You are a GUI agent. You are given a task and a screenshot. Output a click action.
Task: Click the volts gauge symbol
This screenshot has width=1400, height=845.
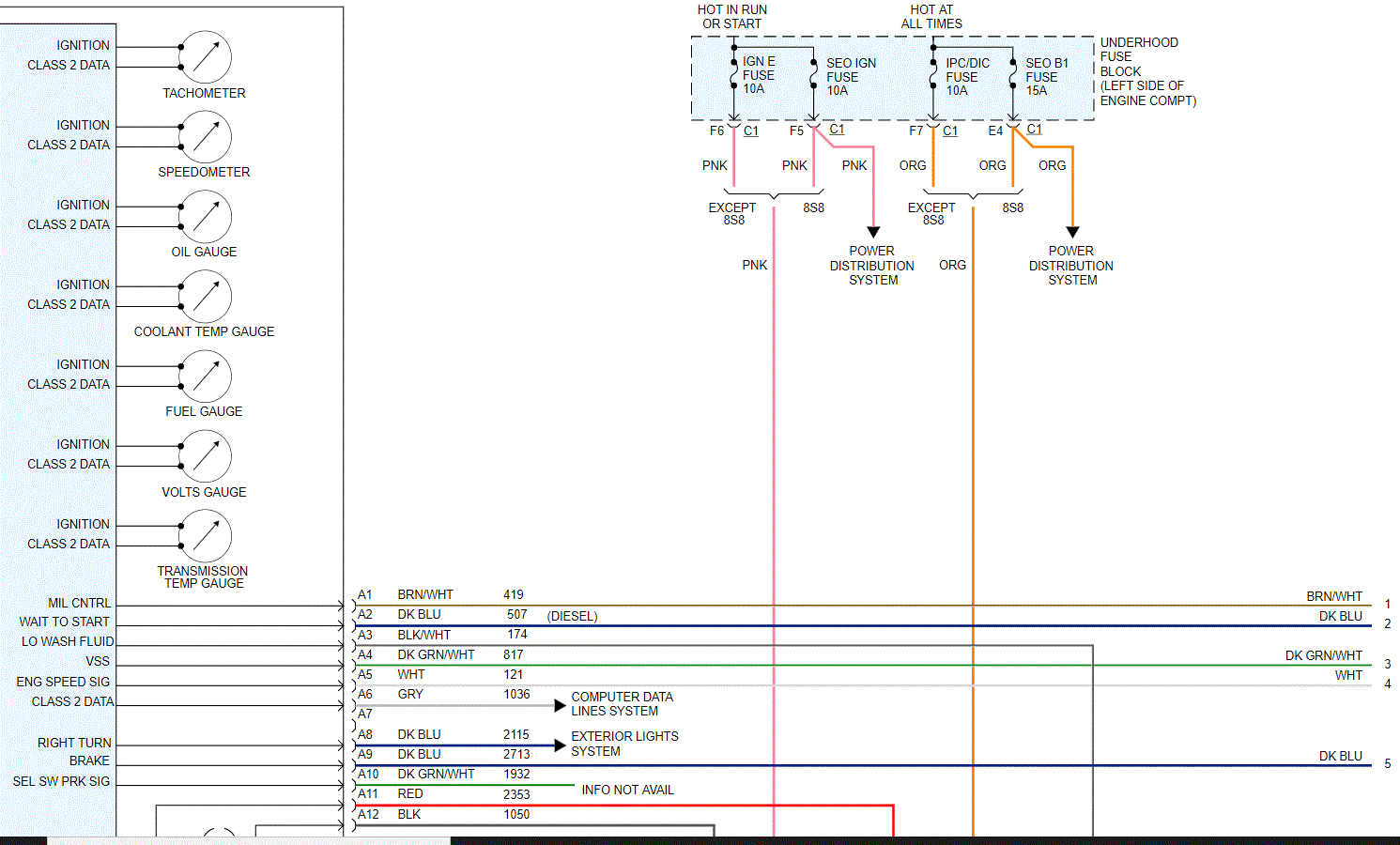[206, 455]
